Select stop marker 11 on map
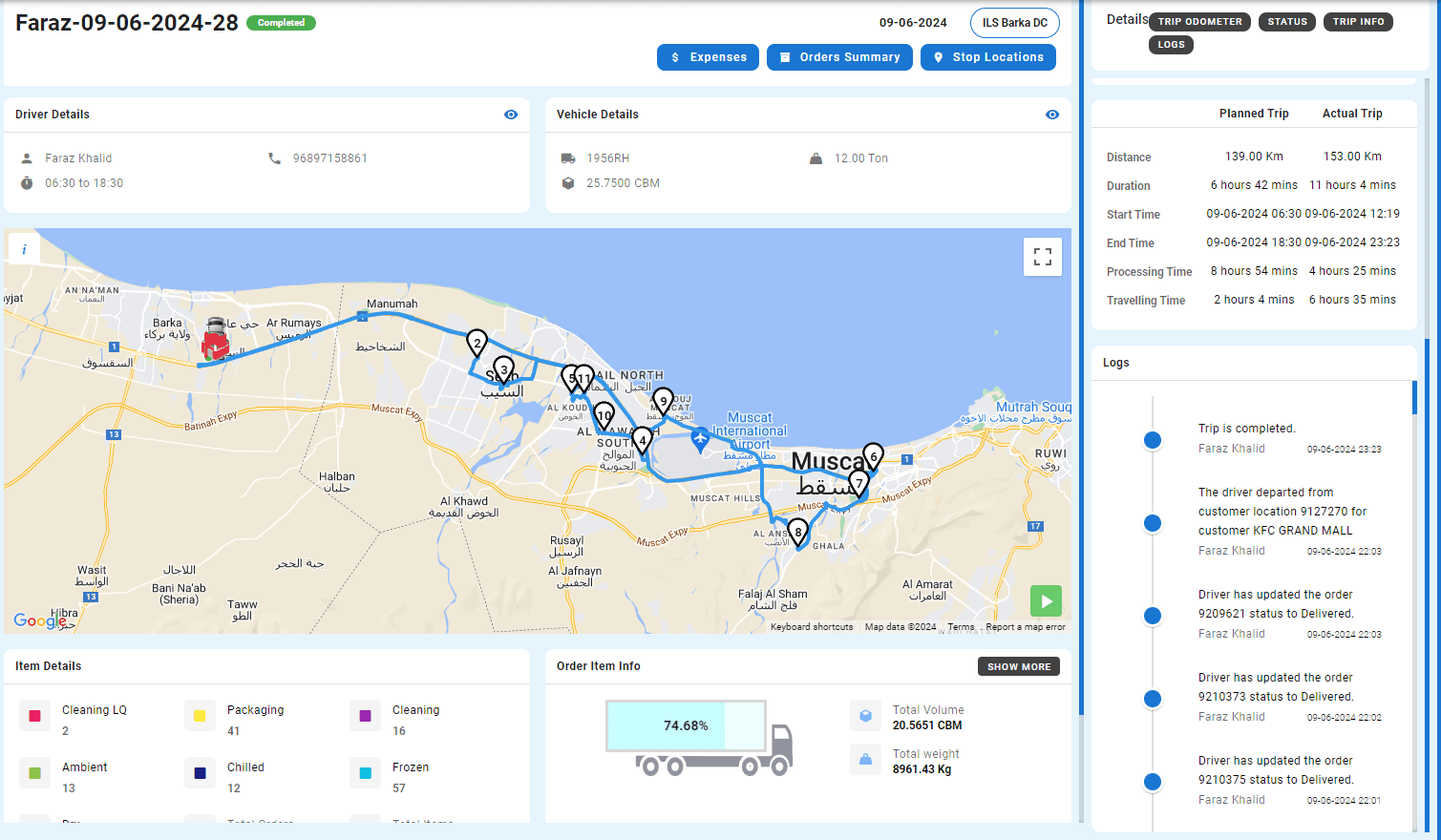1441x840 pixels. pyautogui.click(x=584, y=378)
